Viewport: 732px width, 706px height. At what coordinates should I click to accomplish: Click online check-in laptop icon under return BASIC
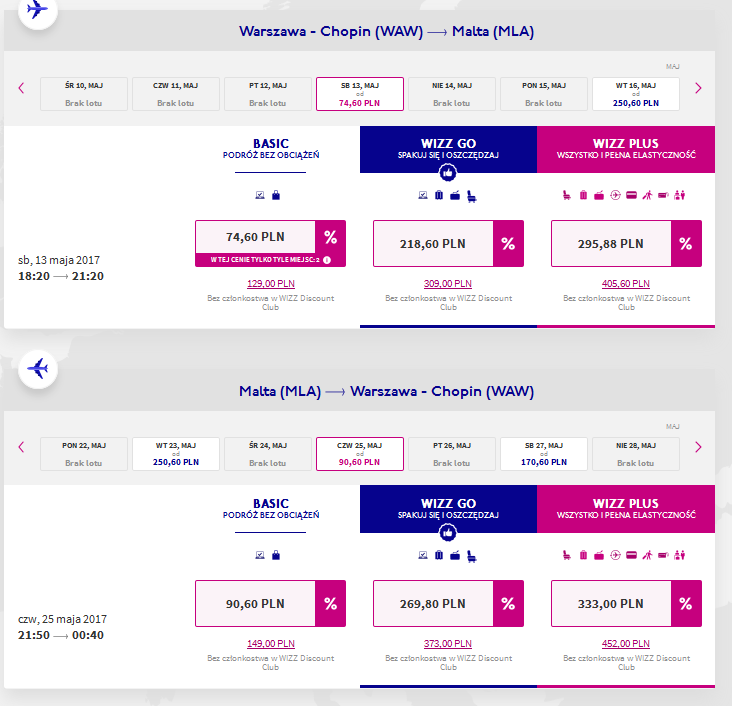point(260,555)
